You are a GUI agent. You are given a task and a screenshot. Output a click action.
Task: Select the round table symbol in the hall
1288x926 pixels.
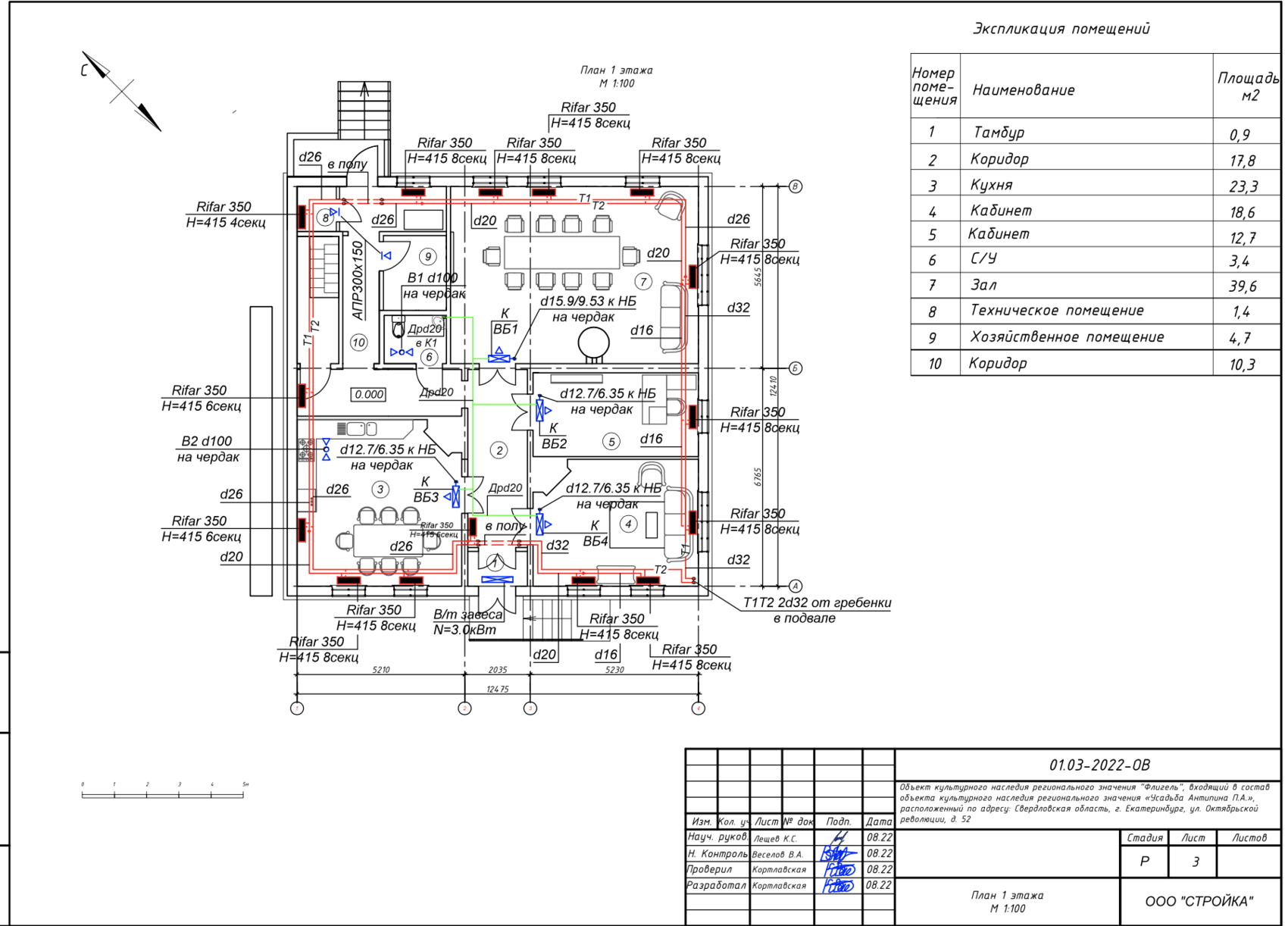tap(593, 344)
